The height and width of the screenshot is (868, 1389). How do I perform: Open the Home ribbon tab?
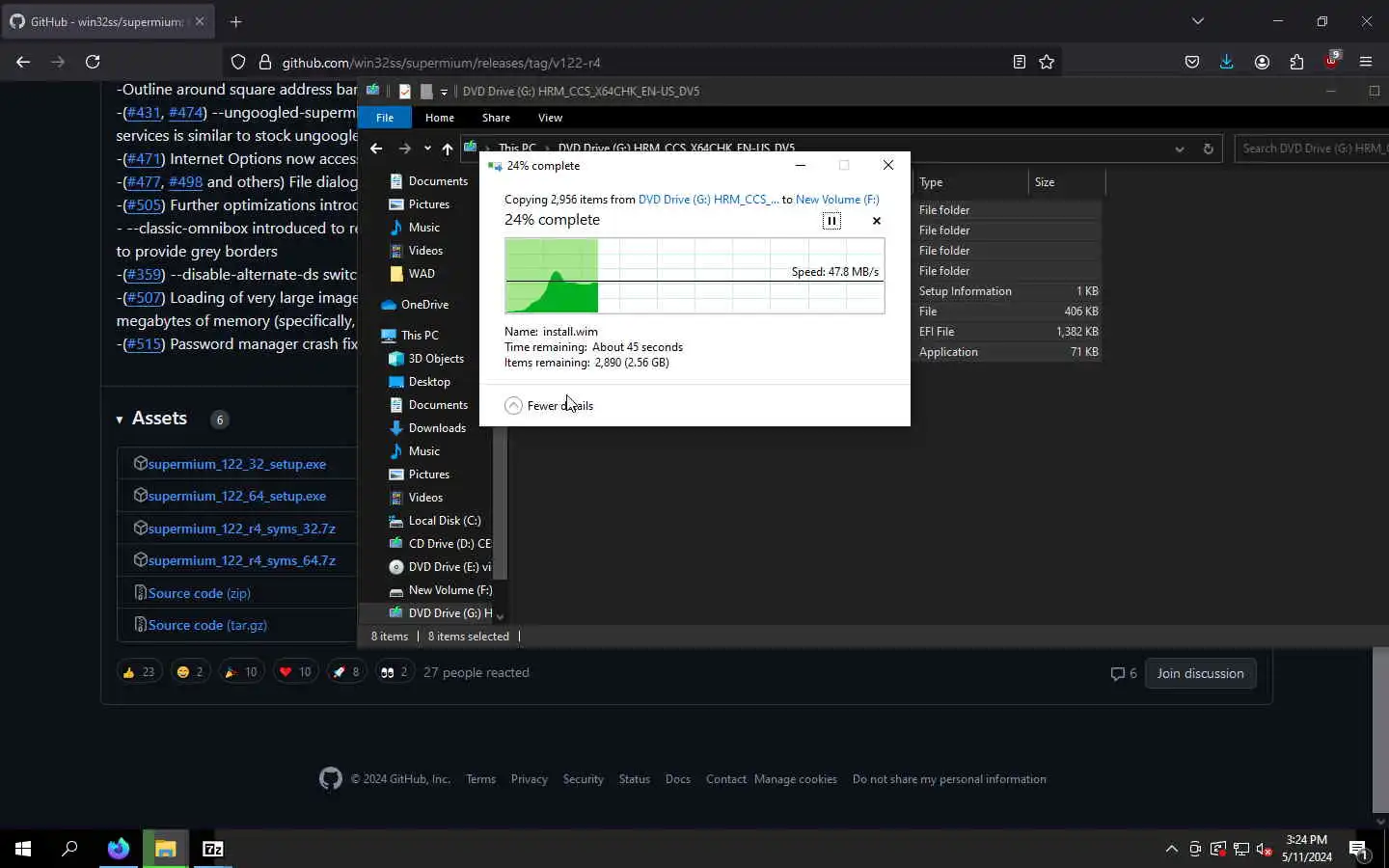pos(440,118)
